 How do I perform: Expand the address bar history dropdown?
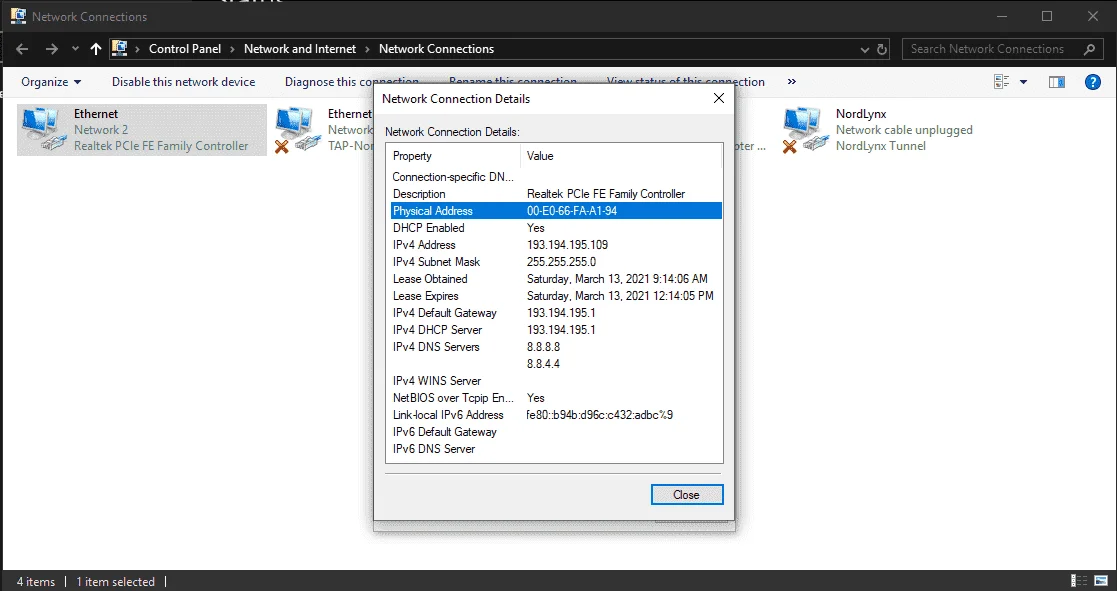point(864,50)
